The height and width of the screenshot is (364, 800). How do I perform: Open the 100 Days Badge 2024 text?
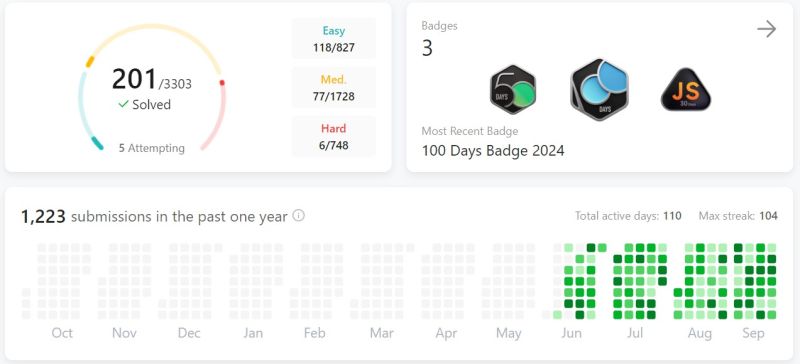(x=493, y=151)
